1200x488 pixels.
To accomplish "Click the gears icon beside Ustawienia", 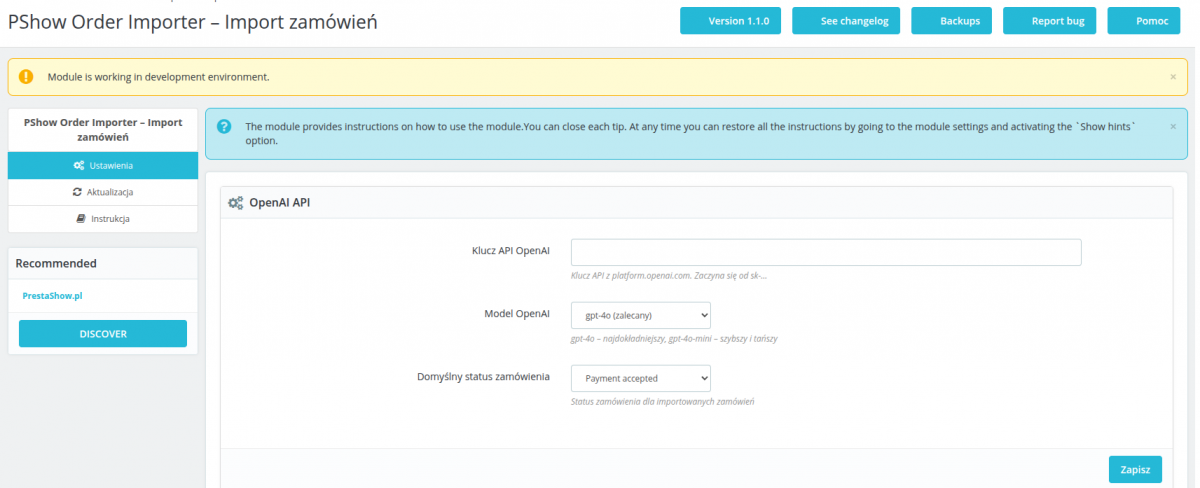I will click(79, 166).
